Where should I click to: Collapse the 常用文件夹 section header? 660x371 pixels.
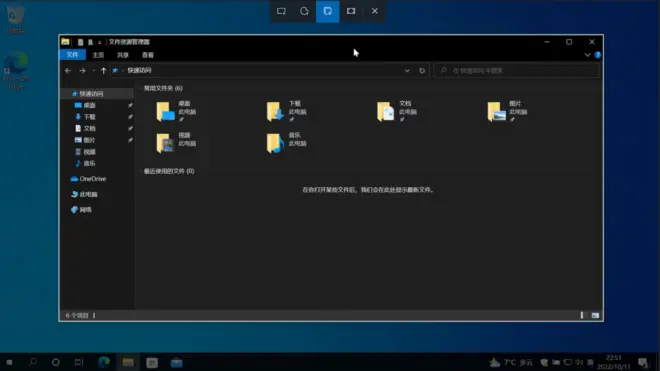point(163,88)
